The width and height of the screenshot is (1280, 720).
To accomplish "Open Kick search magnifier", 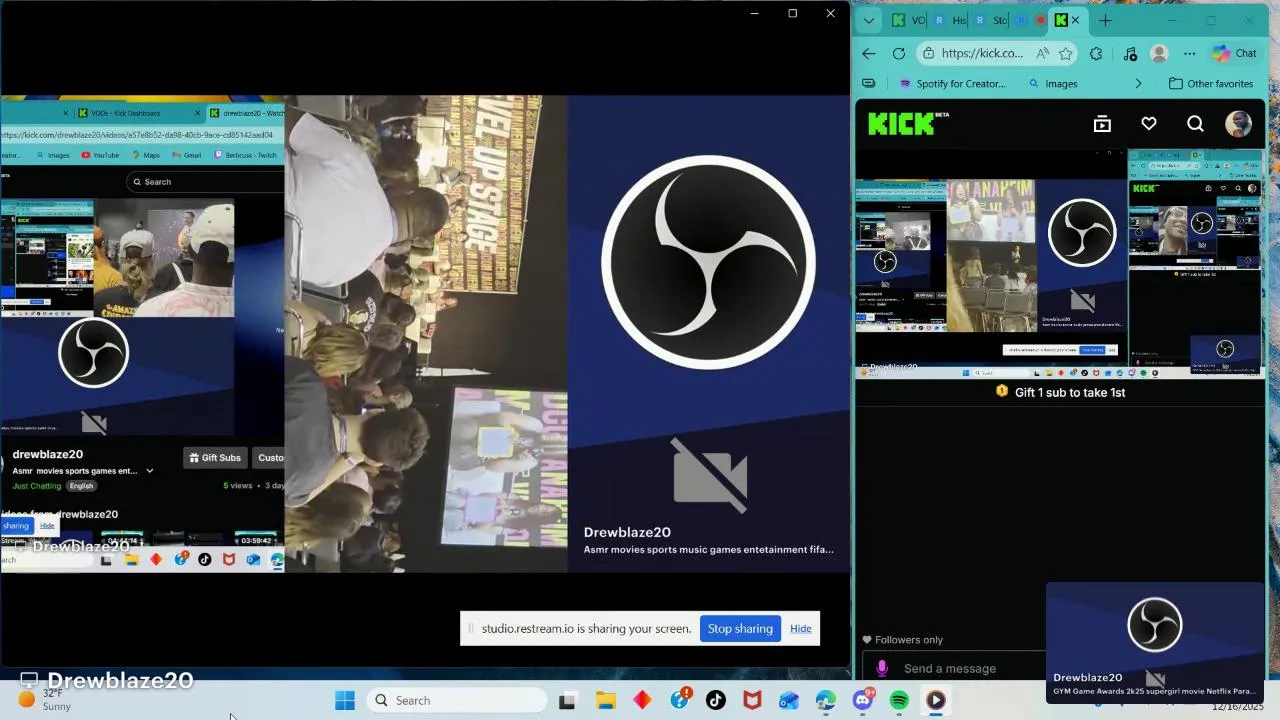I will click(1195, 124).
